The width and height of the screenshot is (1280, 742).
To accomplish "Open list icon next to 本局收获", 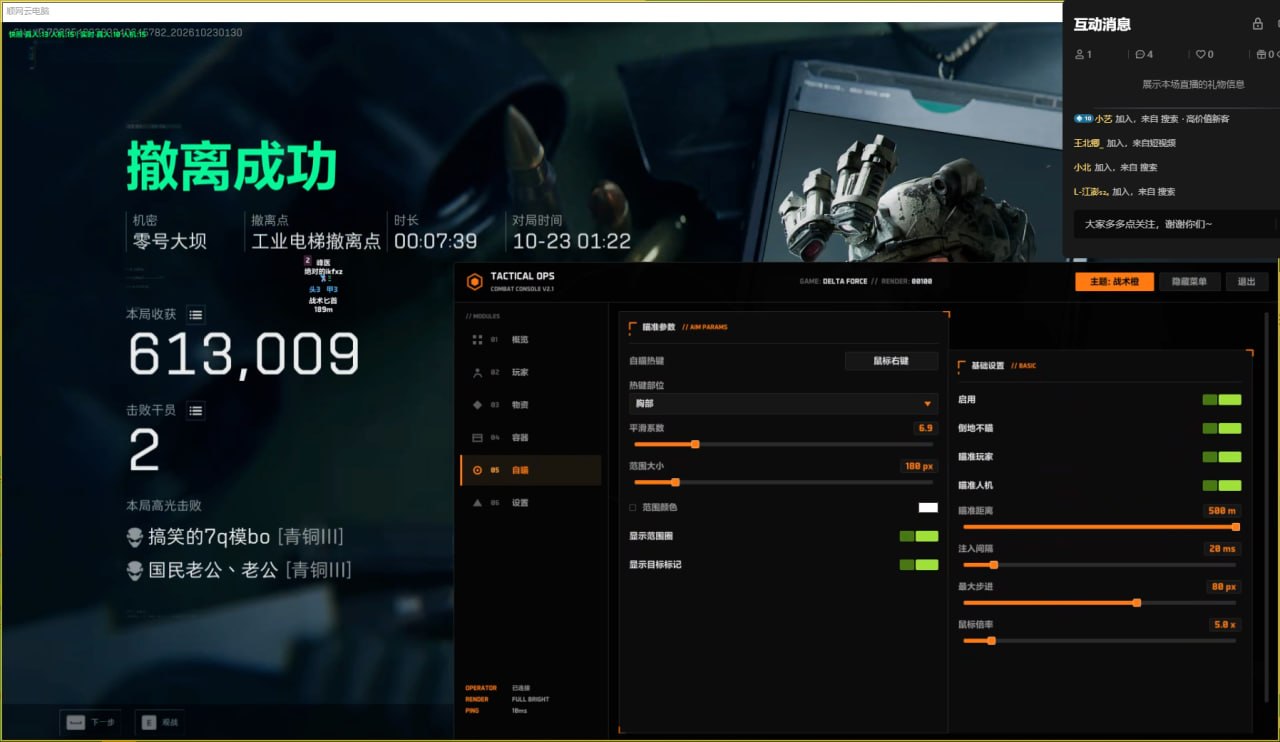I will point(195,315).
